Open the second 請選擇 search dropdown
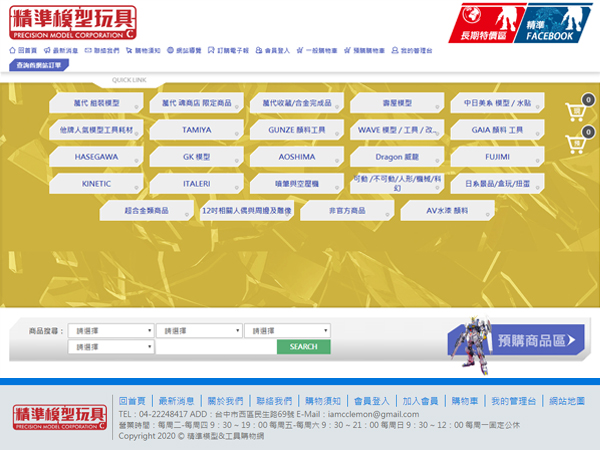600x450 pixels. point(198,331)
